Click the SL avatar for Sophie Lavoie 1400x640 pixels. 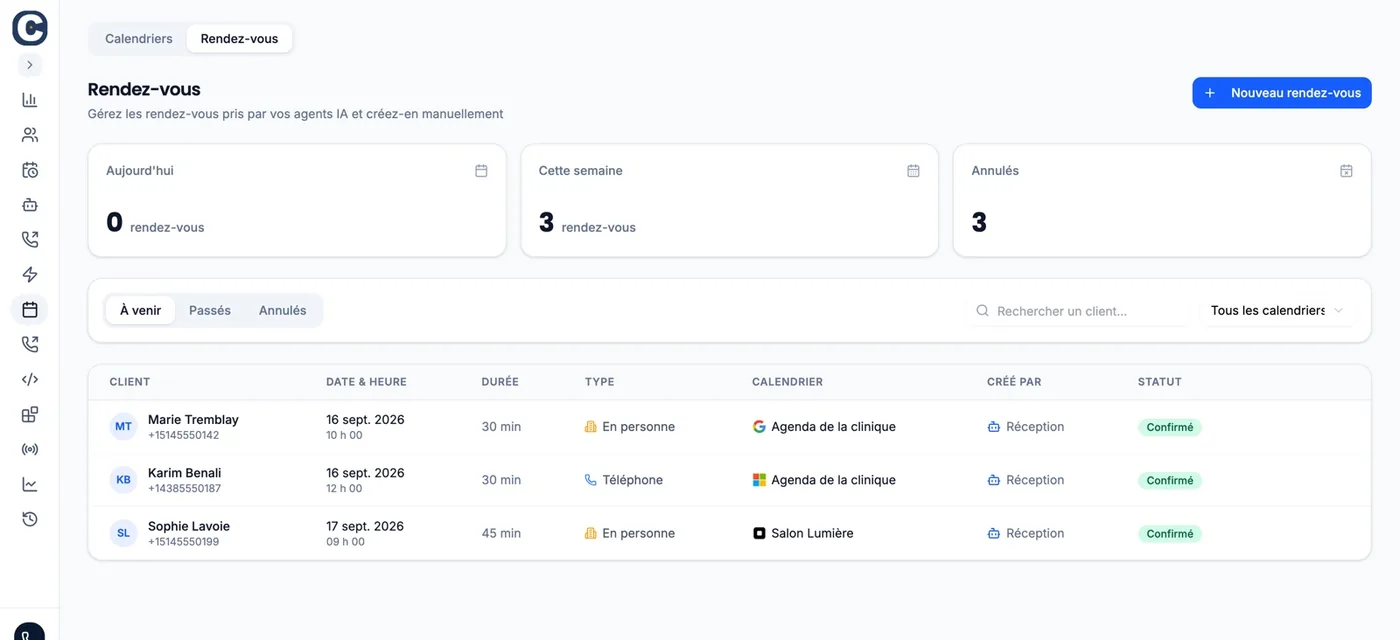pos(123,533)
